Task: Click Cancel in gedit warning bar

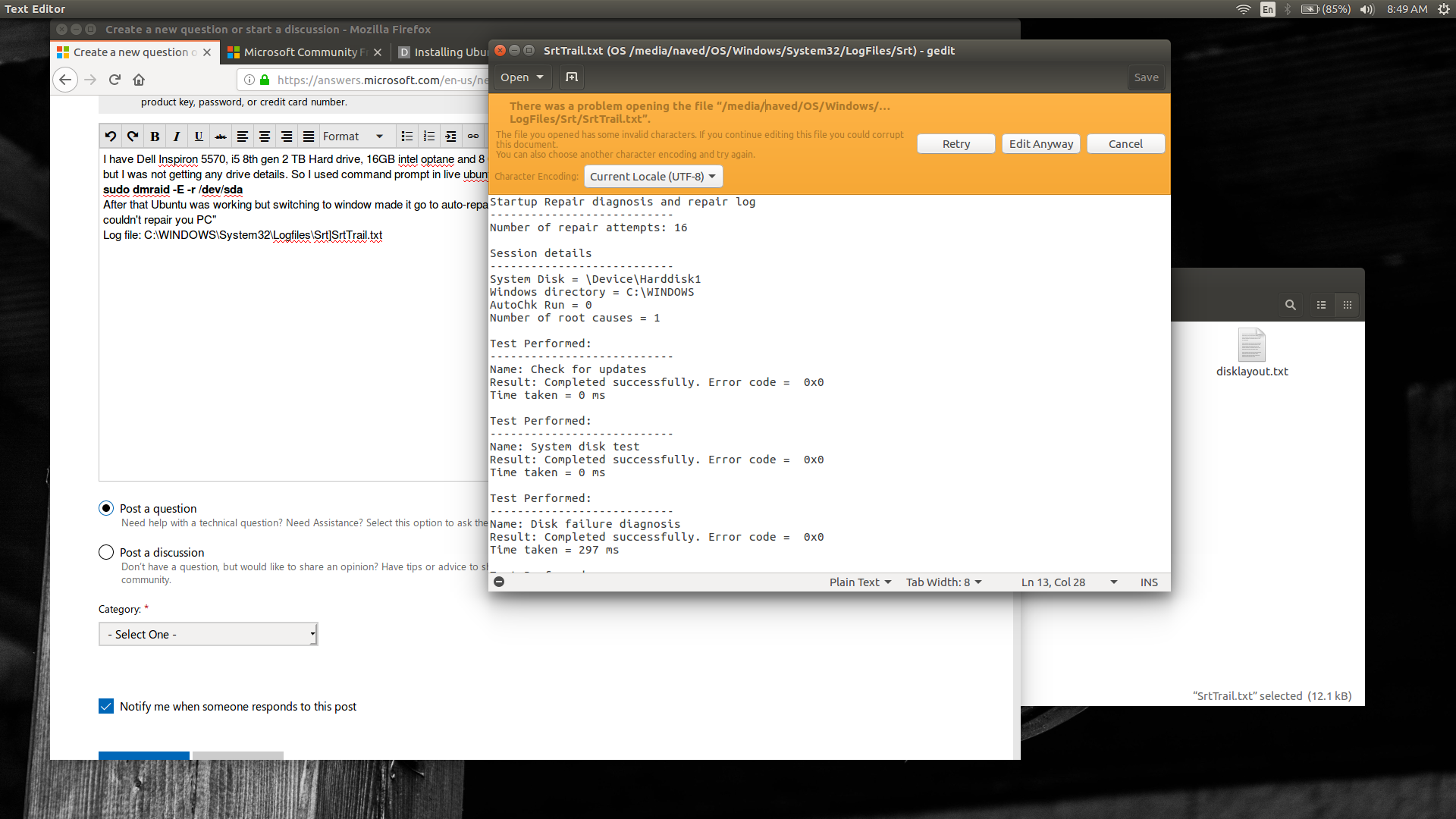Action: [x=1125, y=143]
